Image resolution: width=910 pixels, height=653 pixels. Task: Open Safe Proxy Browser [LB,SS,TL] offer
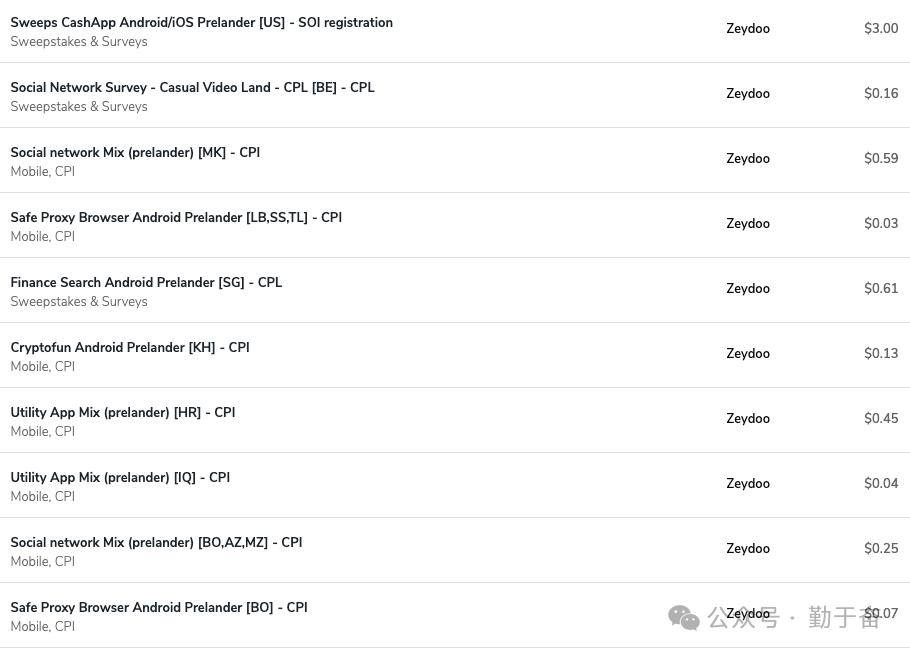[x=176, y=218]
